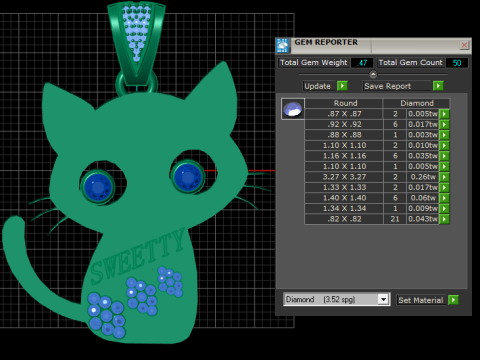Click the cat's right blue eye gem
This screenshot has width=480, height=360.
(x=188, y=177)
